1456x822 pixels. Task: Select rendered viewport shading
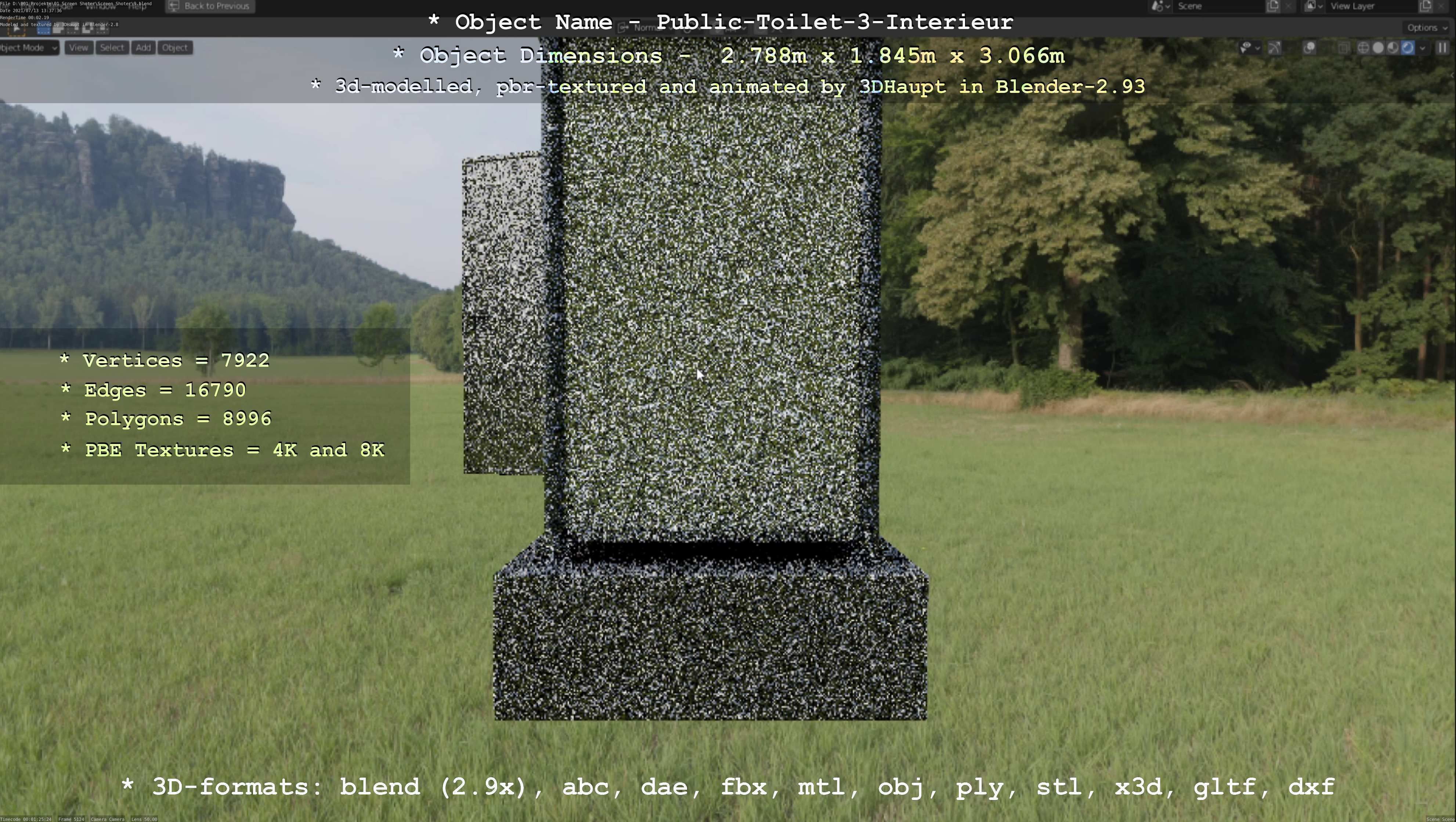(1408, 48)
